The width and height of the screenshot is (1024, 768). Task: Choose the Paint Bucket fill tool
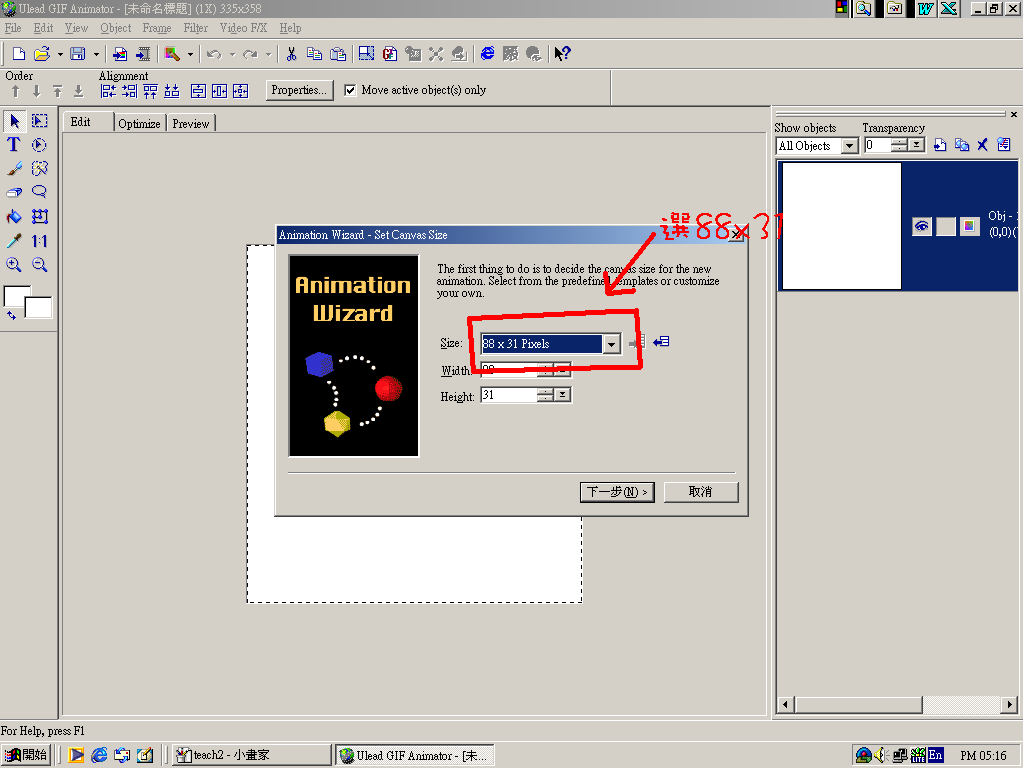[14, 216]
